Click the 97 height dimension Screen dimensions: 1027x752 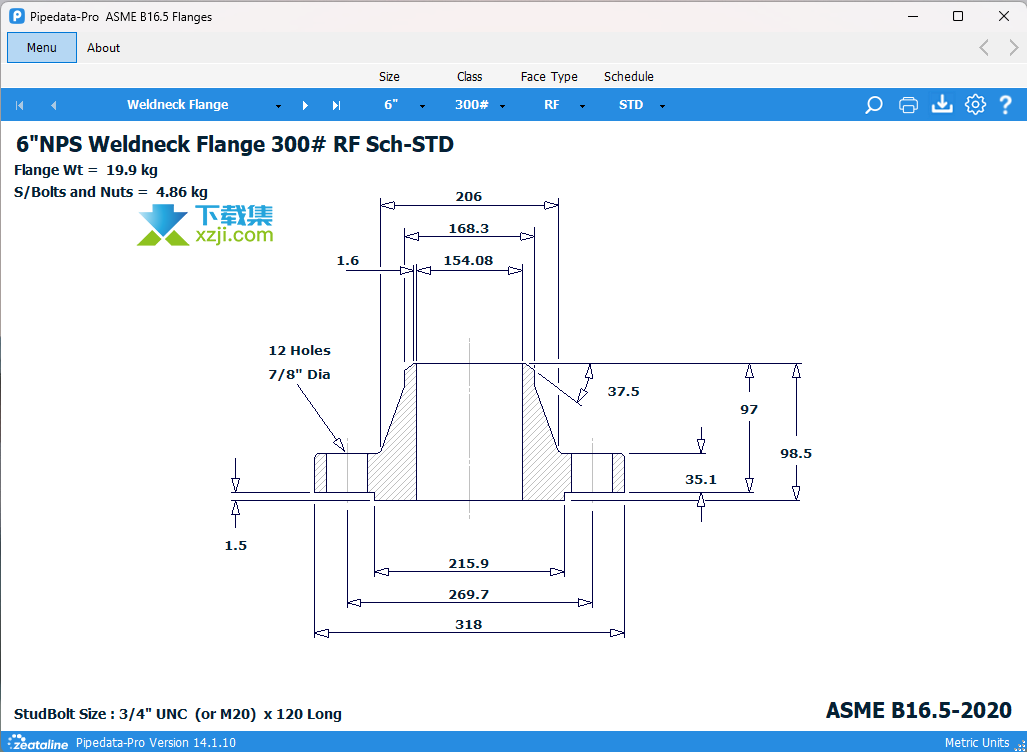(x=749, y=409)
